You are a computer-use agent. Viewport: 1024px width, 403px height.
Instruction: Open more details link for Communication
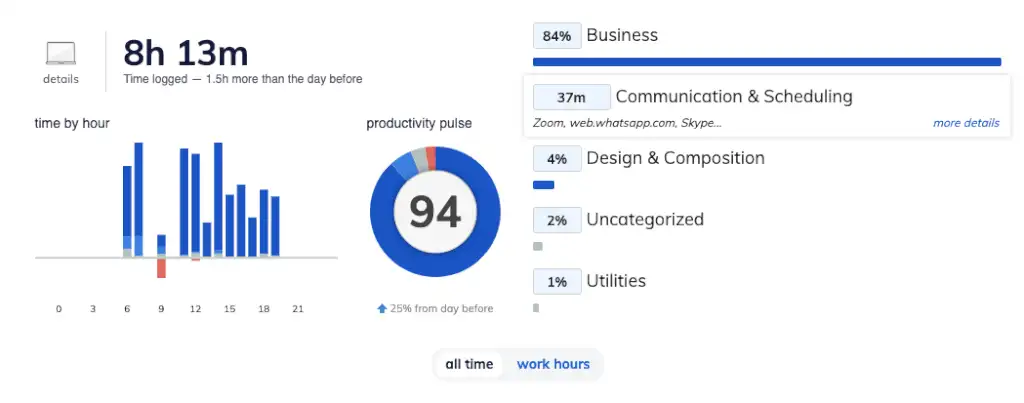pos(965,123)
